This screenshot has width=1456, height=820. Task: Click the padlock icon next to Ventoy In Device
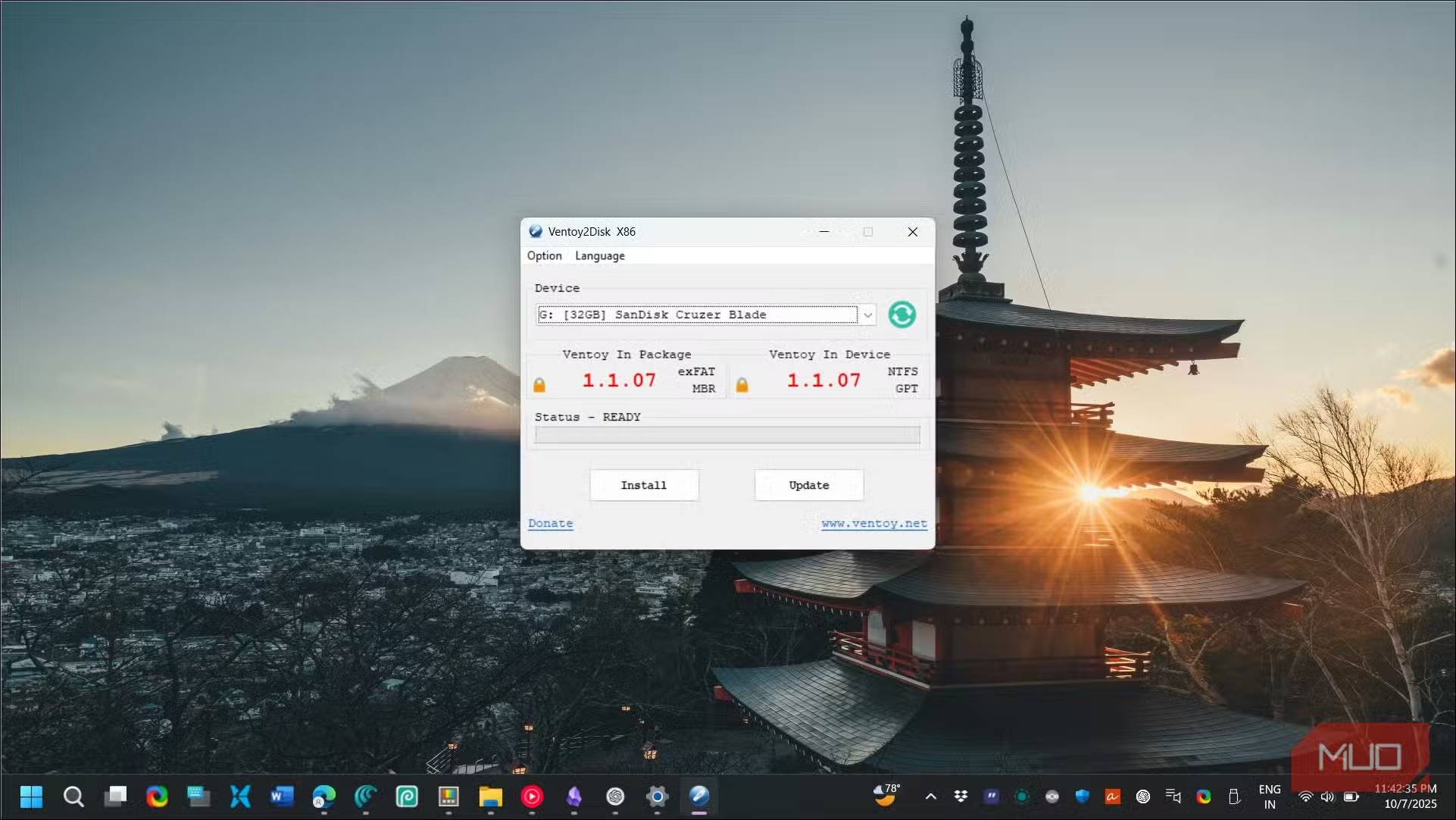pos(742,383)
